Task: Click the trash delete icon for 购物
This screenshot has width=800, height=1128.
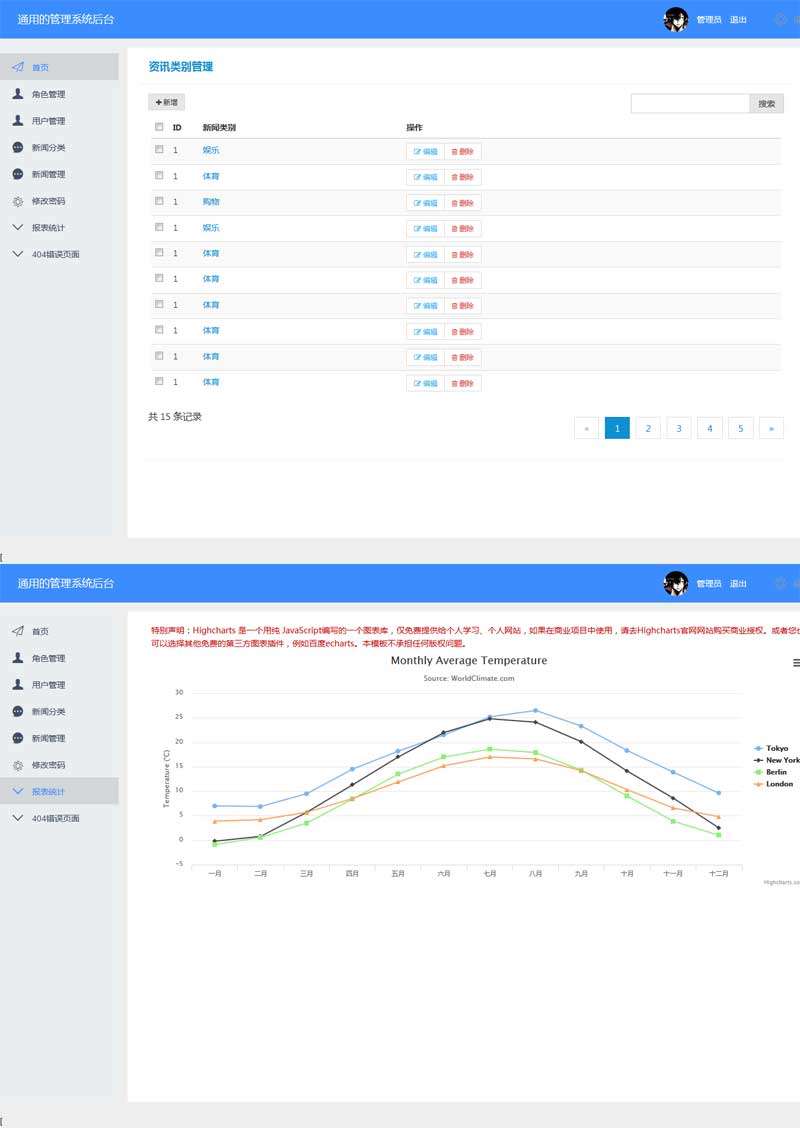Action: (456, 203)
